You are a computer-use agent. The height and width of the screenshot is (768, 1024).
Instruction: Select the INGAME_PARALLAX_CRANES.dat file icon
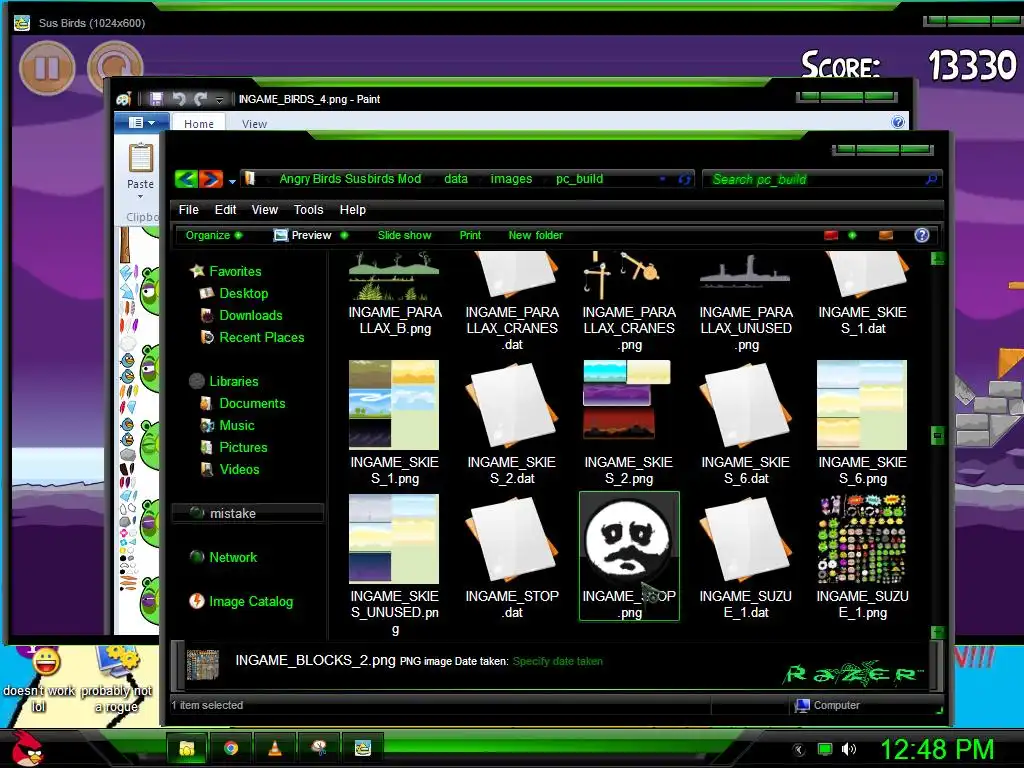pos(512,276)
